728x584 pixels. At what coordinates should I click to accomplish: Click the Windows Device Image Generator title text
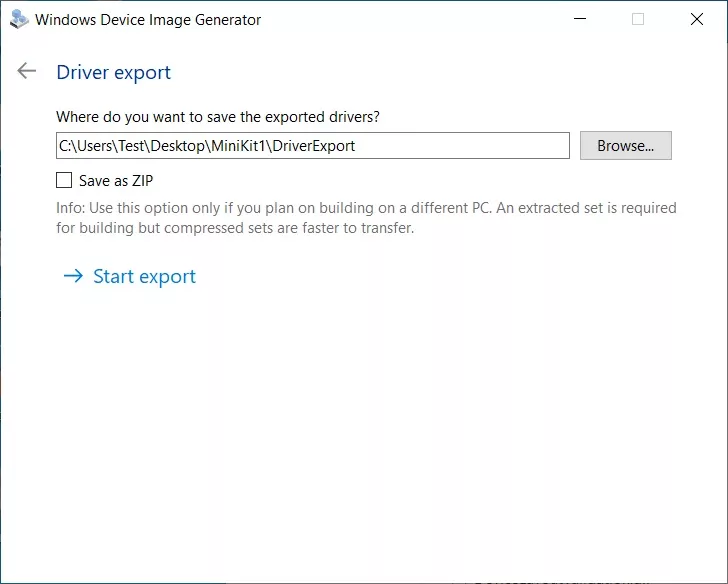148,20
